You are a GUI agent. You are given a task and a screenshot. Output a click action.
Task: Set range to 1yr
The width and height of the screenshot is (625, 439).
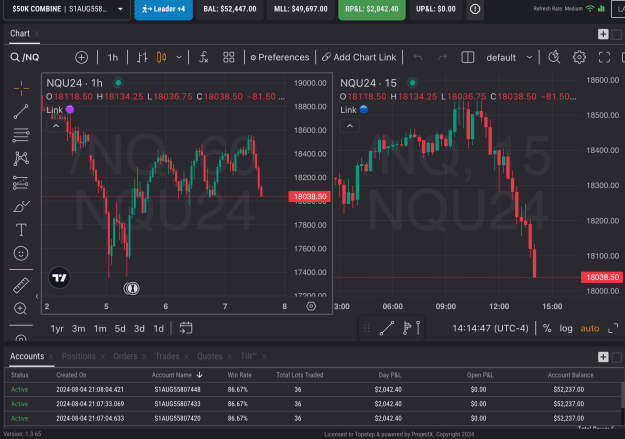57,328
